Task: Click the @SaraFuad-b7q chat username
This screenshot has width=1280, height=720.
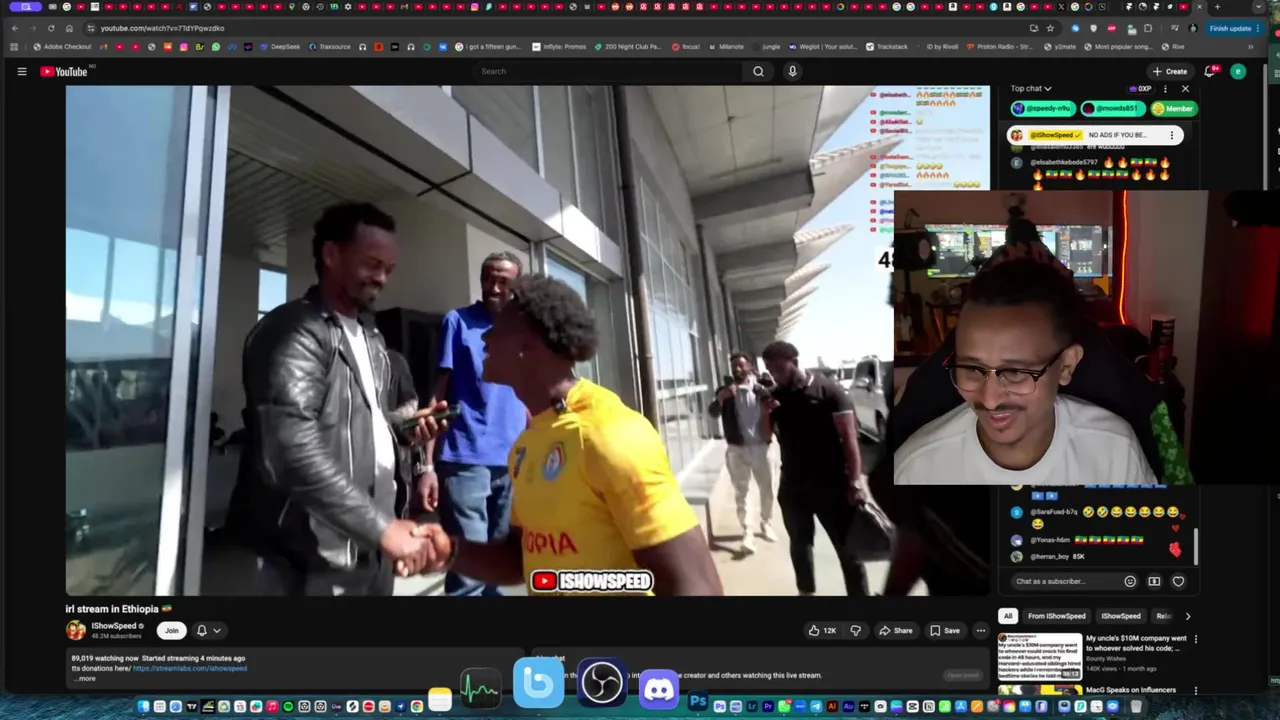Action: click(1053, 512)
